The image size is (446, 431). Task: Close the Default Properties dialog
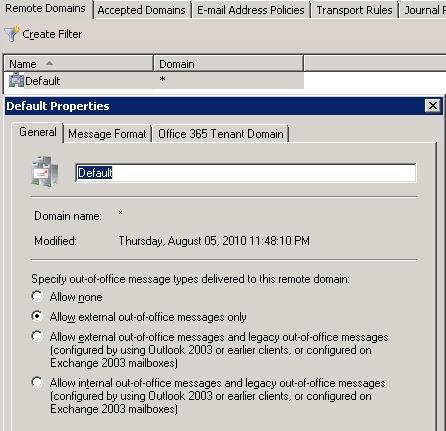tap(433, 106)
